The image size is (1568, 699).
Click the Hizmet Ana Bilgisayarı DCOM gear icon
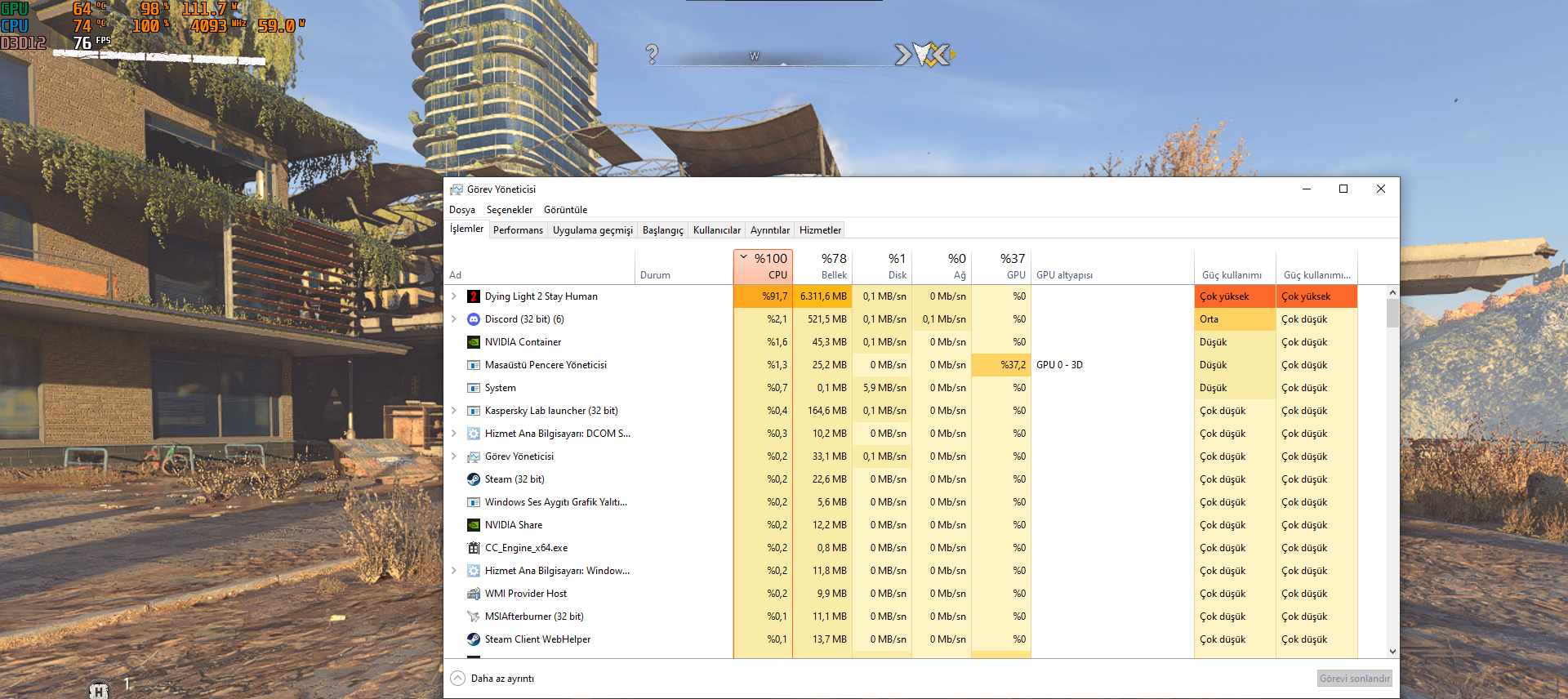474,434
